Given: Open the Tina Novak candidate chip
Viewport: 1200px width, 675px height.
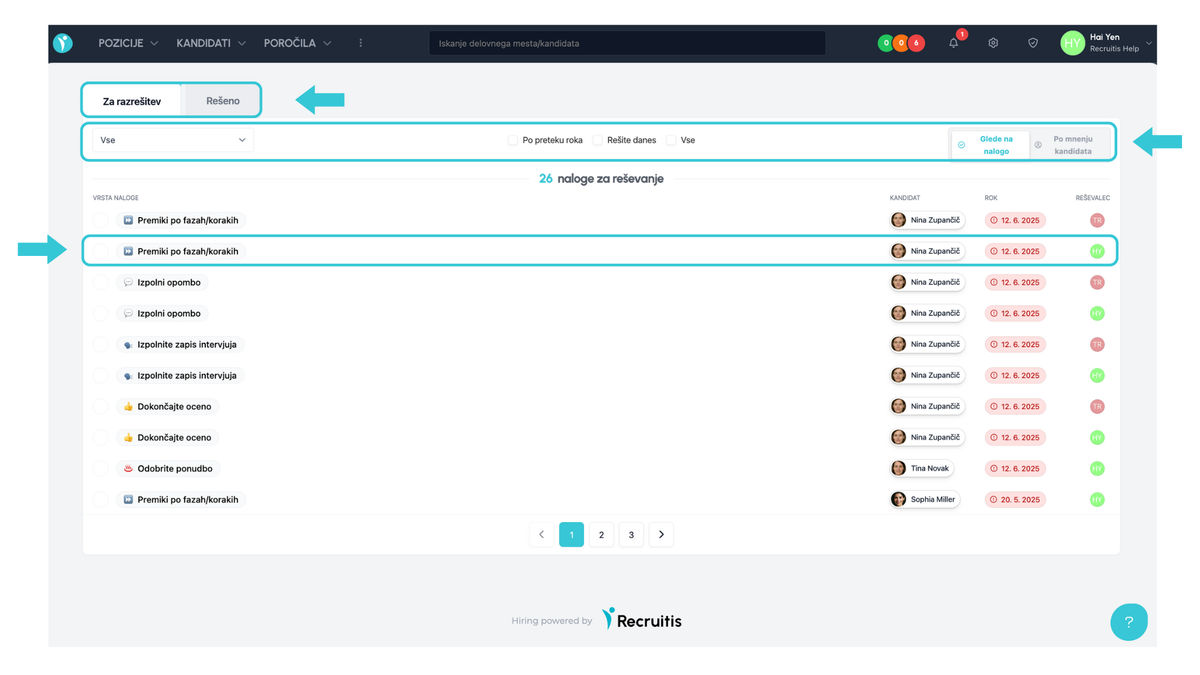Looking at the screenshot, I should click(x=921, y=468).
